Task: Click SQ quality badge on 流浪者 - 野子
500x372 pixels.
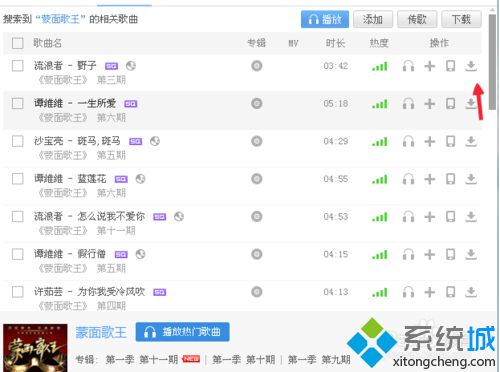Action: tap(111, 66)
